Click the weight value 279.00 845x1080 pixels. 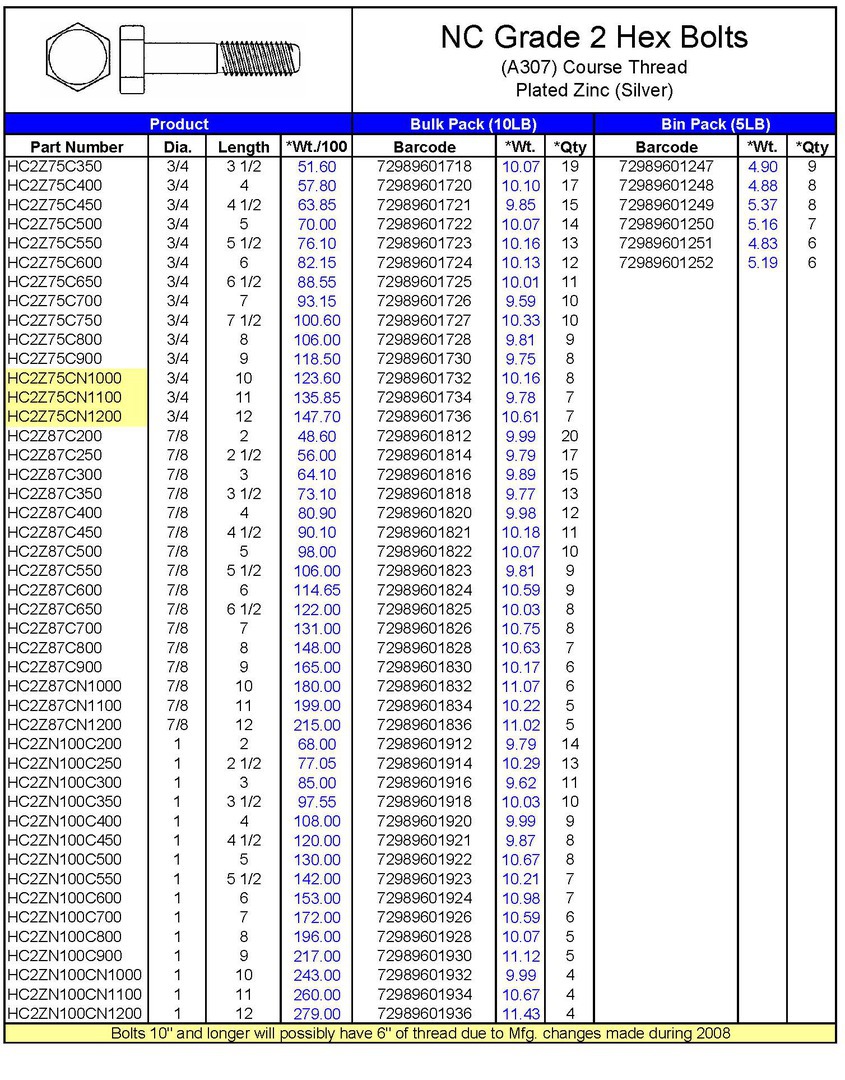point(316,1014)
